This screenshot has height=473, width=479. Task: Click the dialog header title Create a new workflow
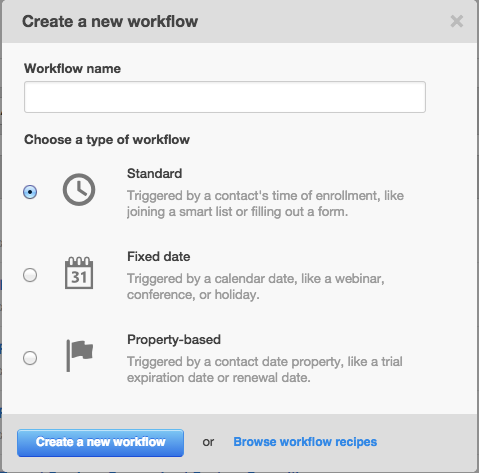coord(110,21)
